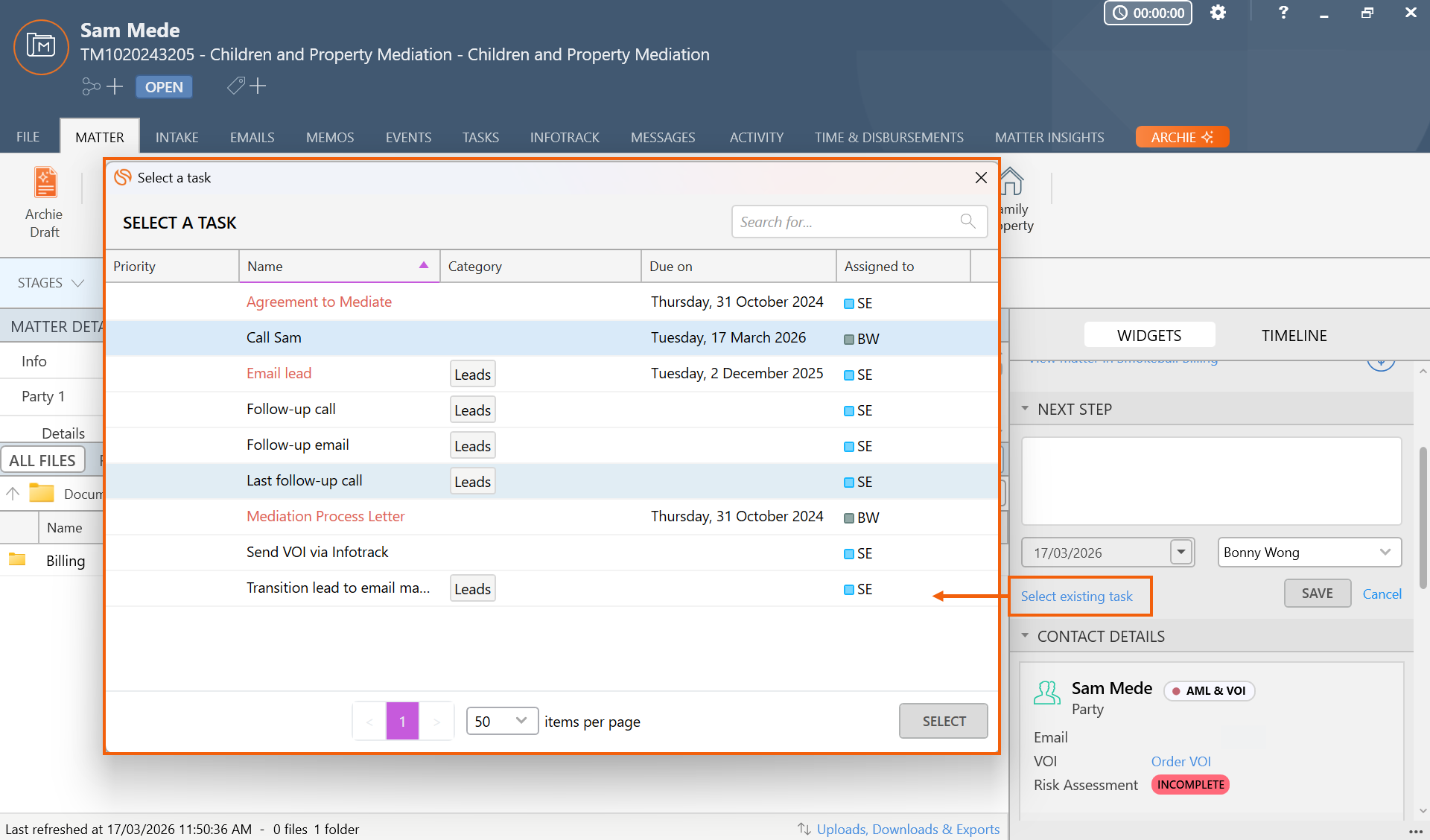Close the Select a task dialog
Viewport: 1430px width, 840px height.
point(981,177)
